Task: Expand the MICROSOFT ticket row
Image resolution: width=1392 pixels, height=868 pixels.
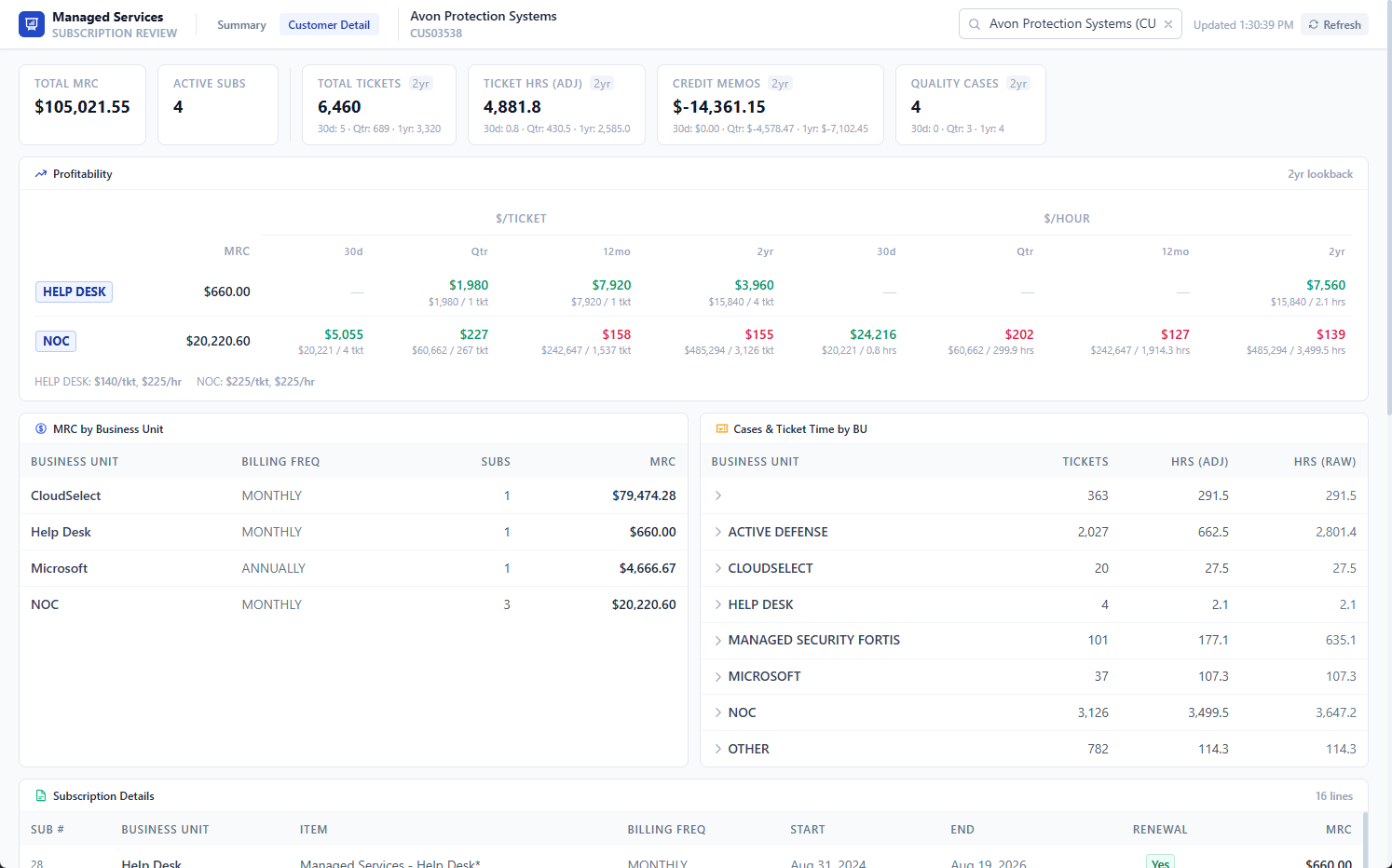Action: (x=718, y=676)
